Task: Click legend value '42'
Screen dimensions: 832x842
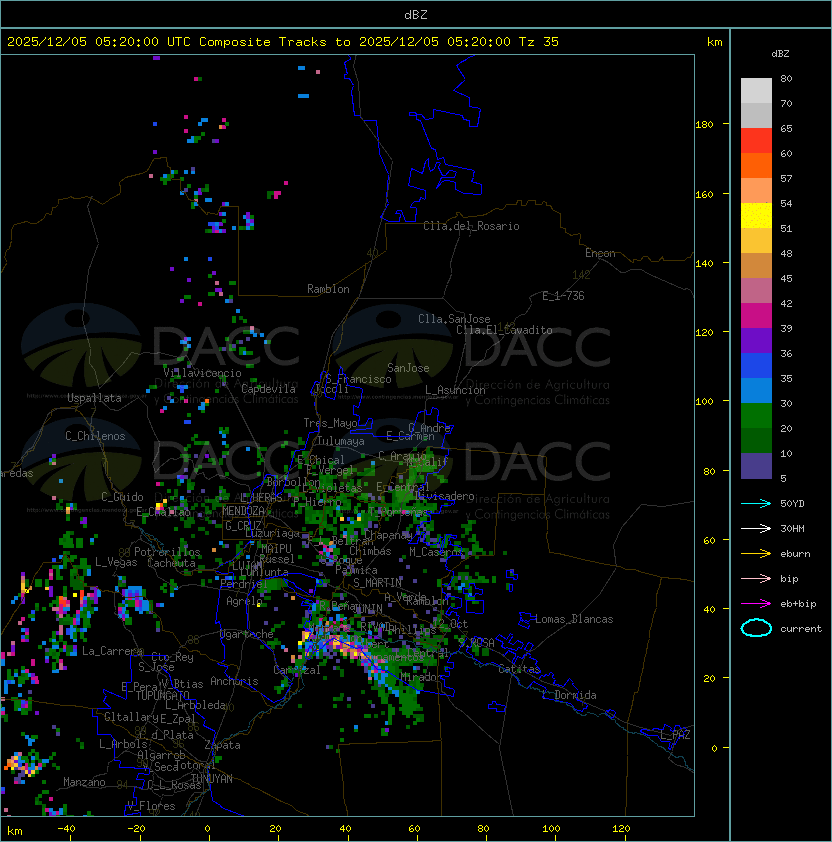Action: [x=786, y=303]
